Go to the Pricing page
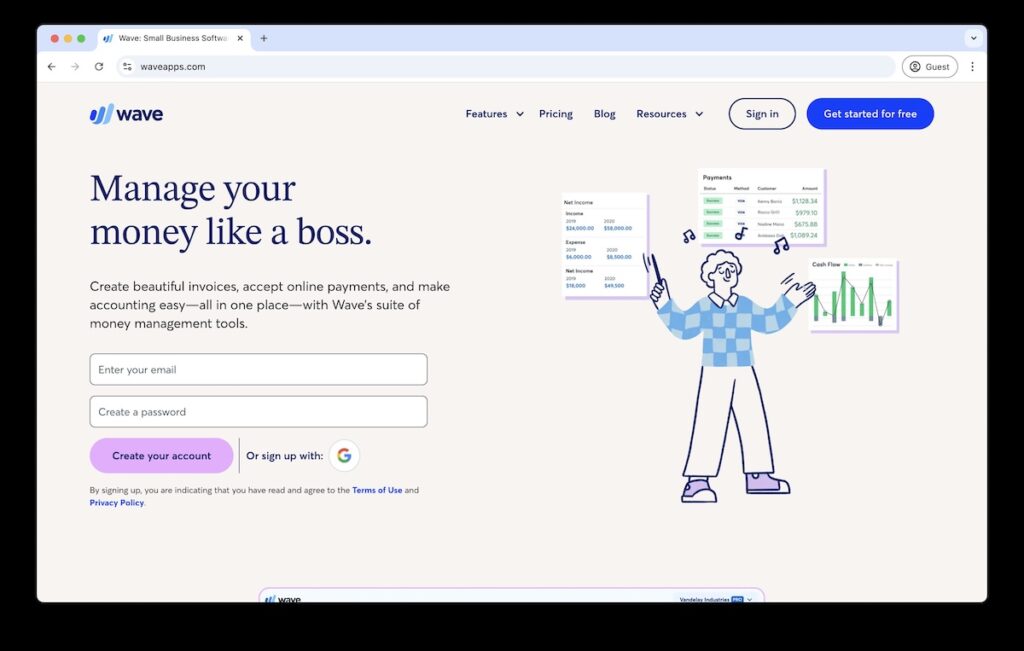The image size is (1024, 651). pos(556,114)
